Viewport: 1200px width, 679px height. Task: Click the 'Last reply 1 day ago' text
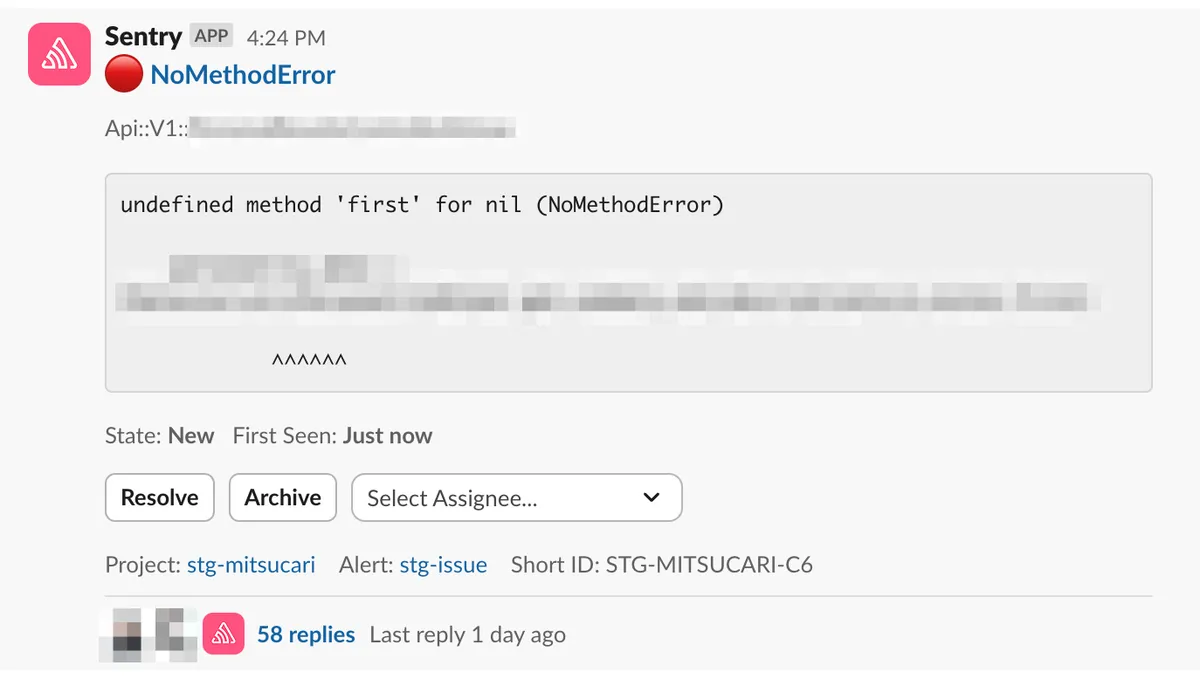click(x=467, y=635)
